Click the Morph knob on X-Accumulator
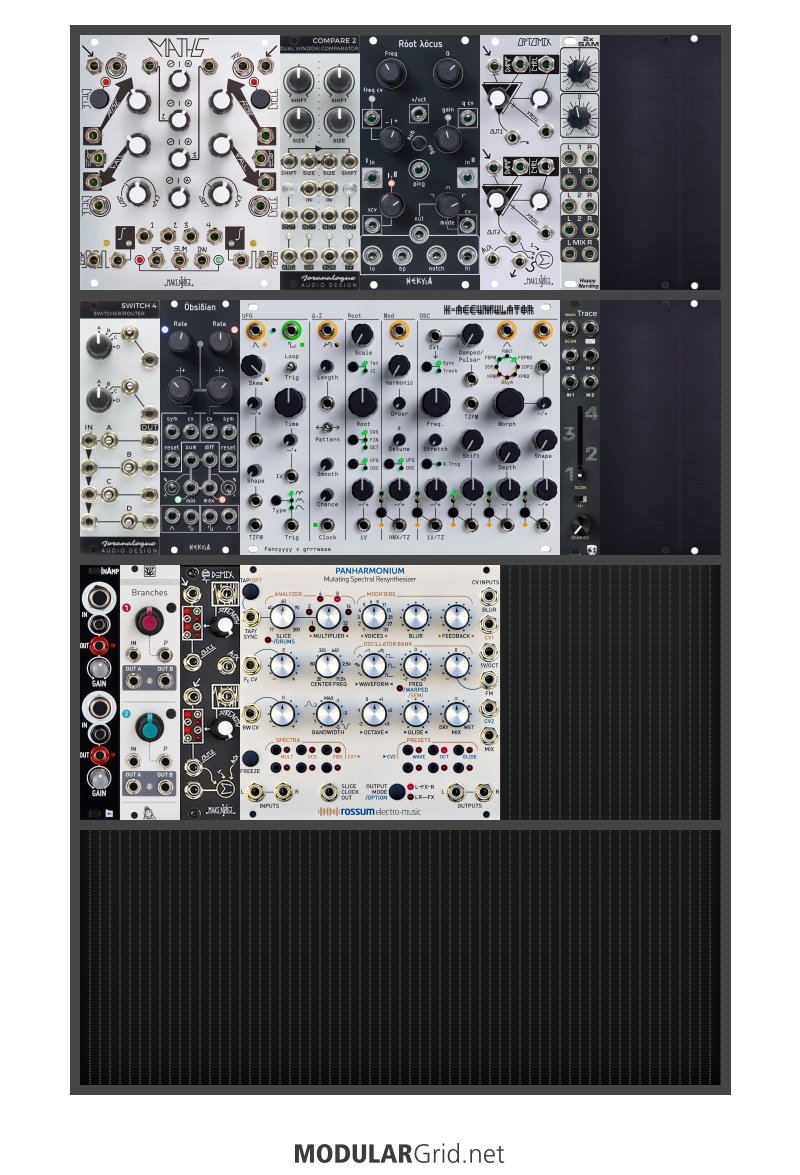 508,403
